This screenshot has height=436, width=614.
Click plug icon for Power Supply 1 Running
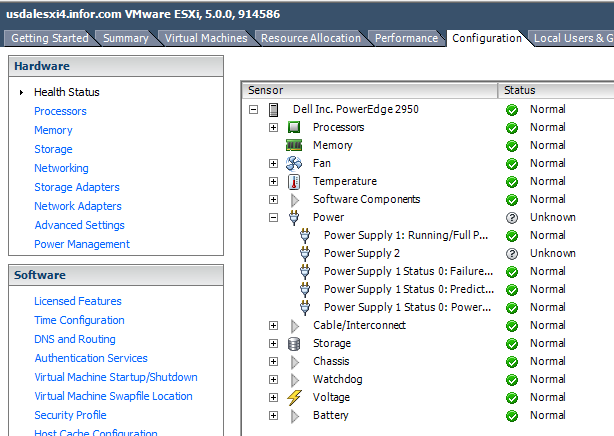pyautogui.click(x=305, y=235)
